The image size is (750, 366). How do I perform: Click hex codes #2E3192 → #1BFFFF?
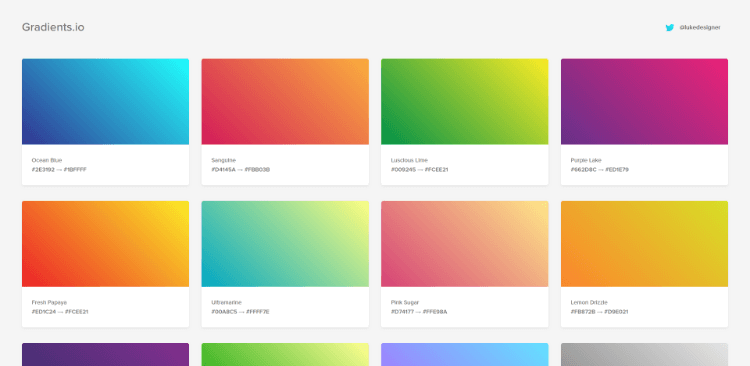[59, 170]
